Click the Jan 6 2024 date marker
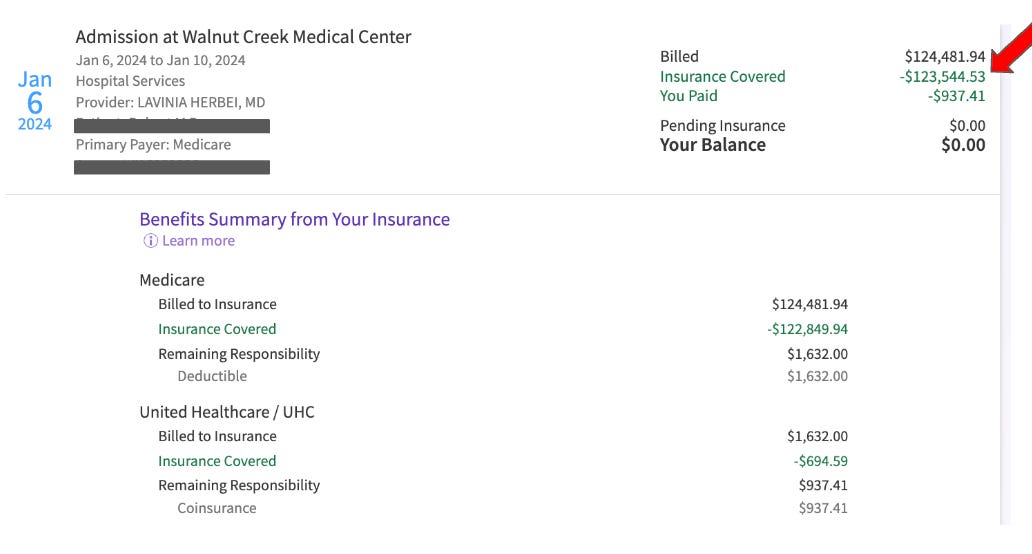The height and width of the screenshot is (554, 1032). (35, 101)
